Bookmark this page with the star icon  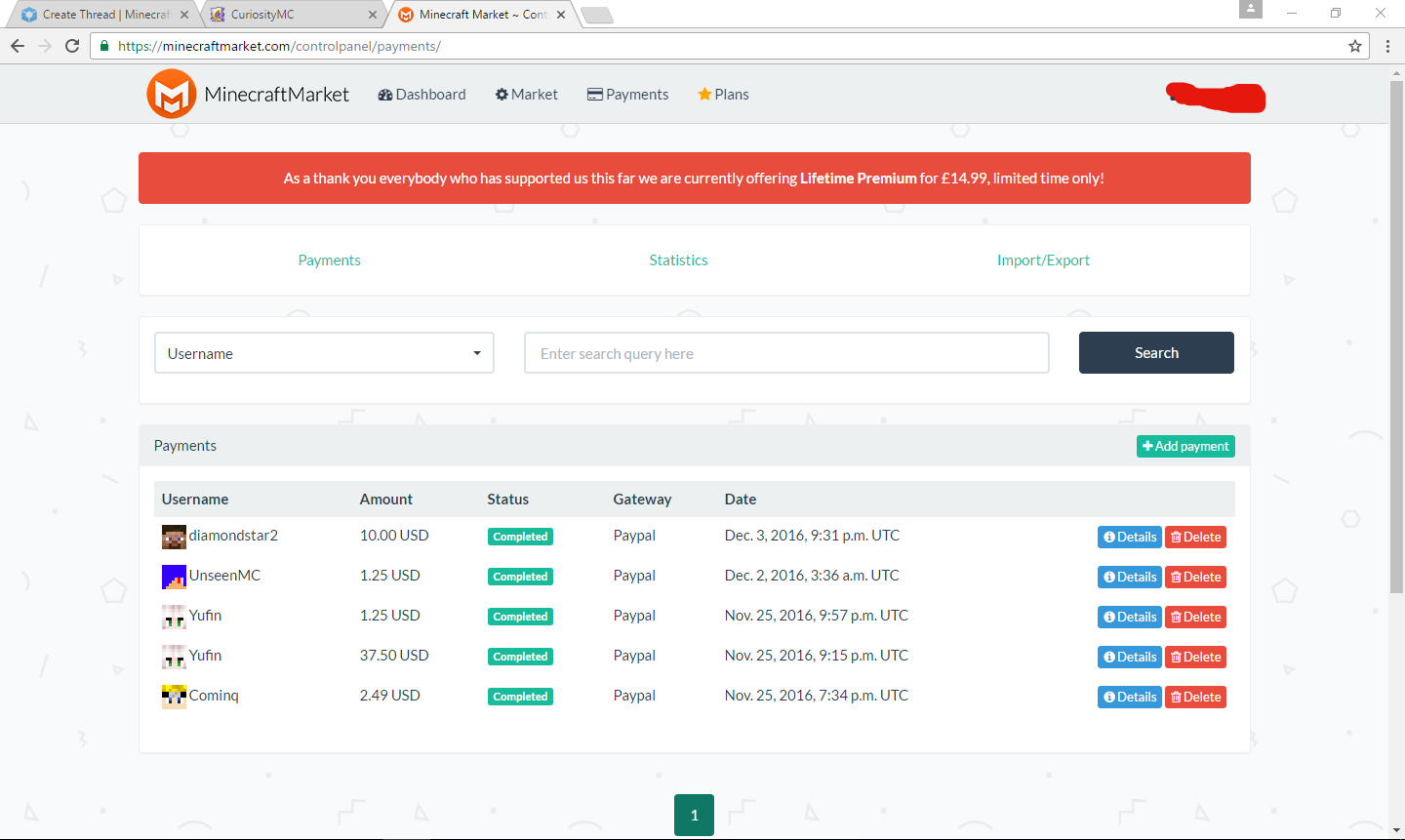coord(1355,46)
